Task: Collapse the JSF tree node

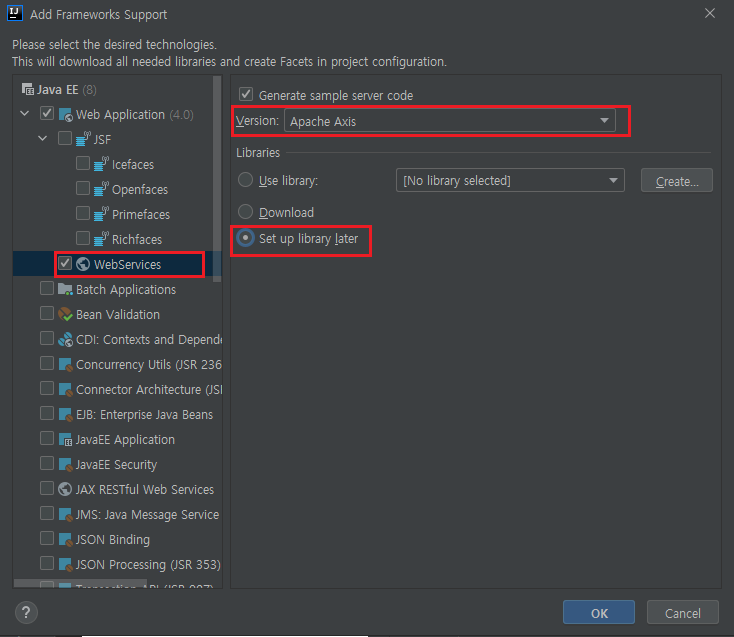Action: [x=43, y=139]
